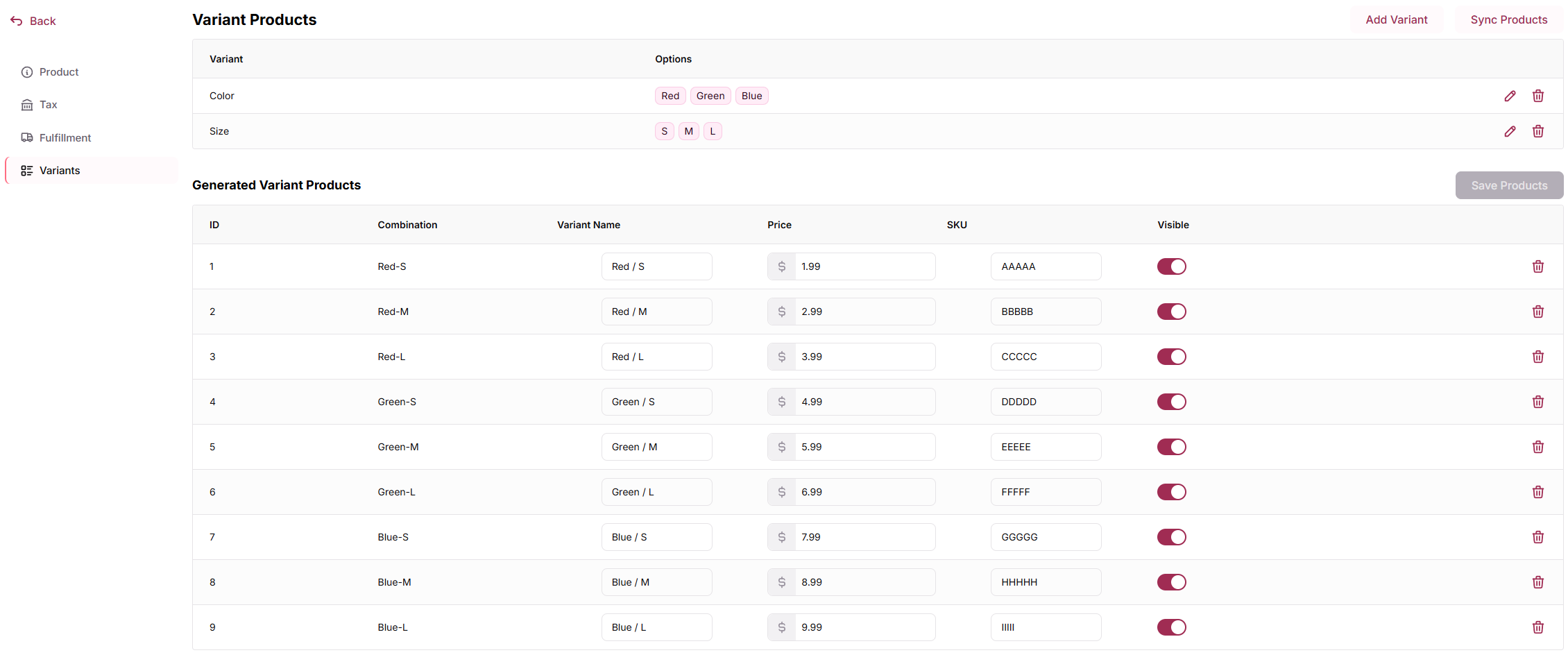Delete the Blue-L product row

click(1537, 627)
